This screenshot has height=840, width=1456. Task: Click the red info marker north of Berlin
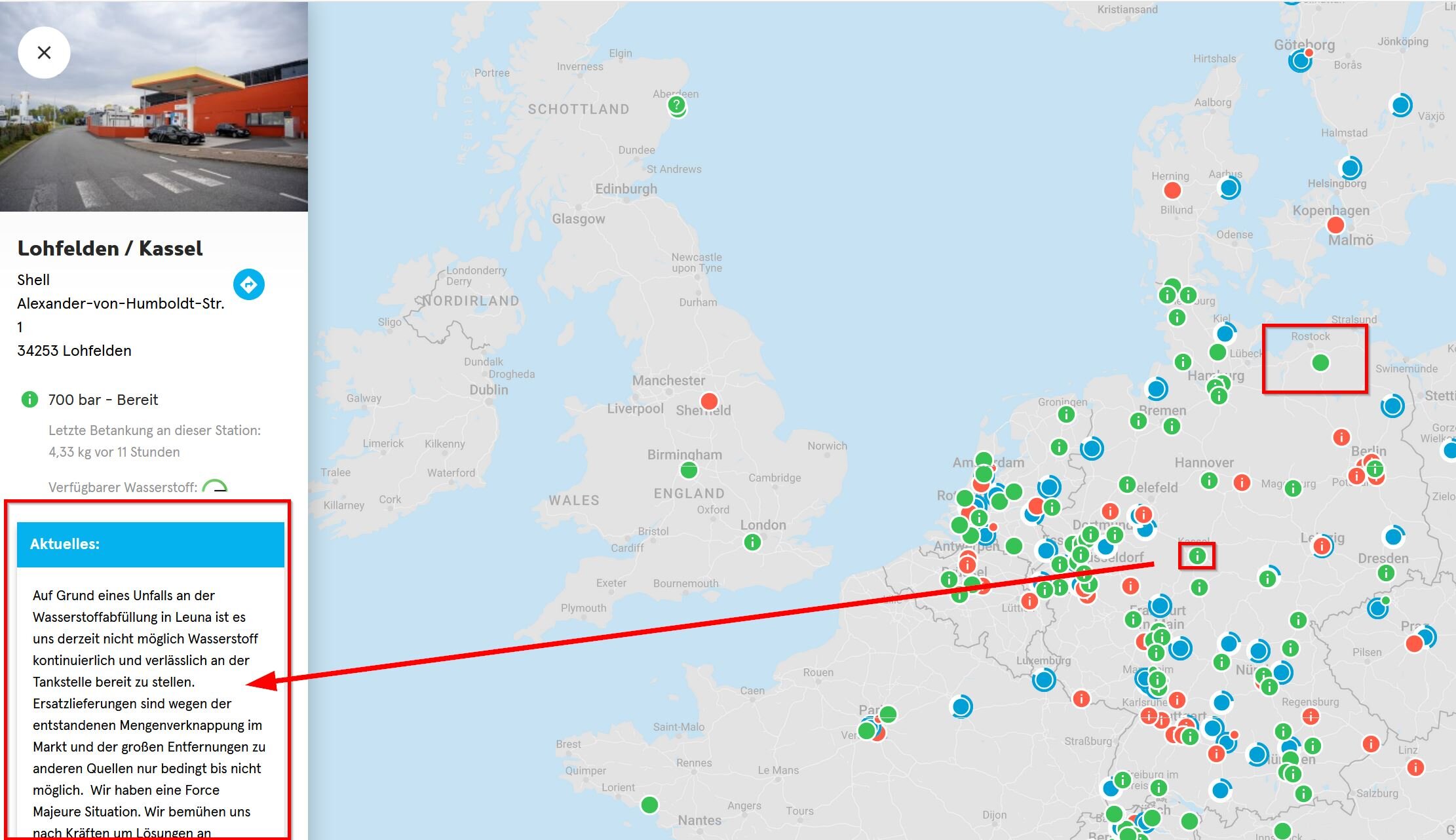click(1341, 436)
